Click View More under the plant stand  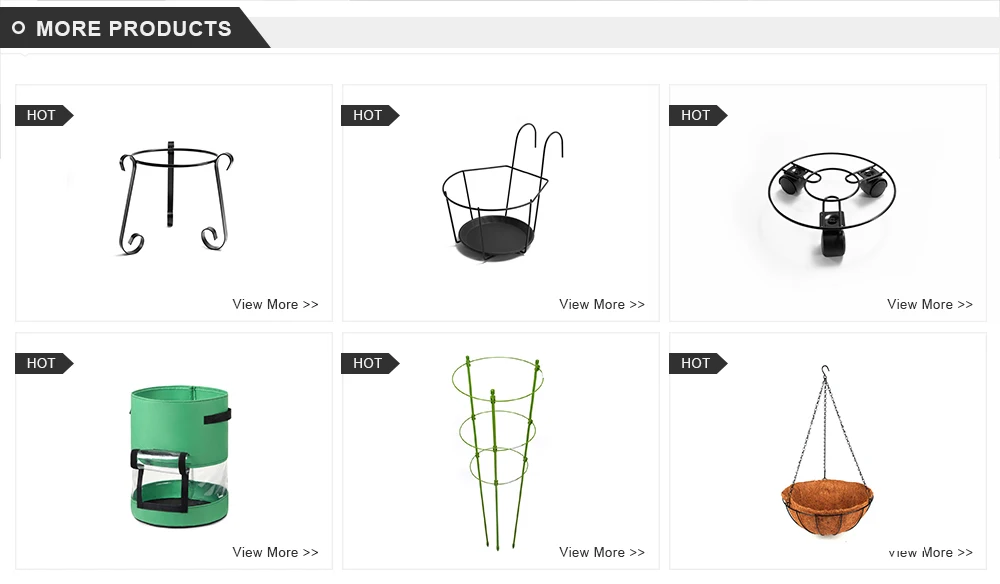[275, 304]
